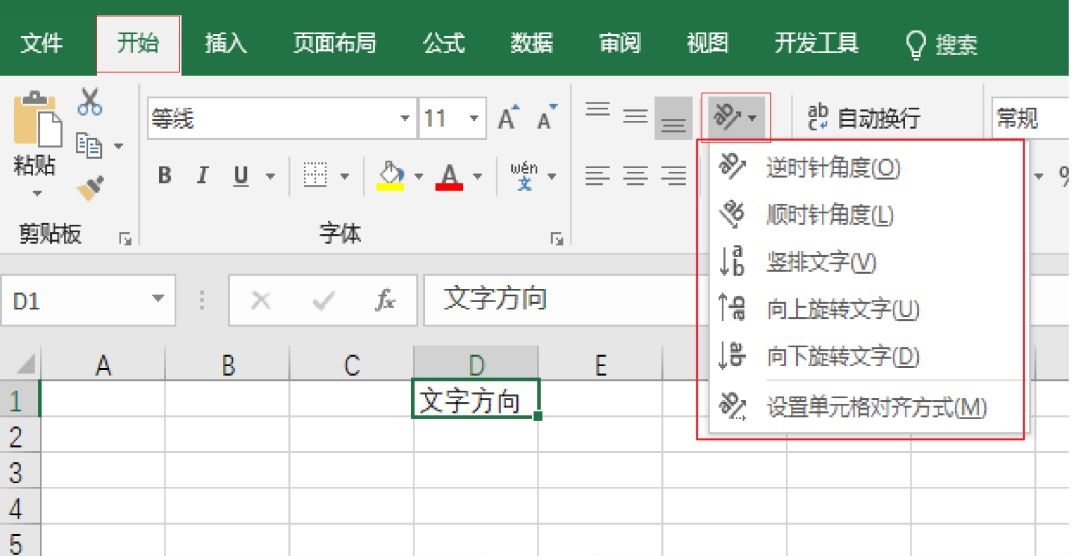Switch to the 数据 tab
This screenshot has height=556, width=1080.
tap(532, 43)
